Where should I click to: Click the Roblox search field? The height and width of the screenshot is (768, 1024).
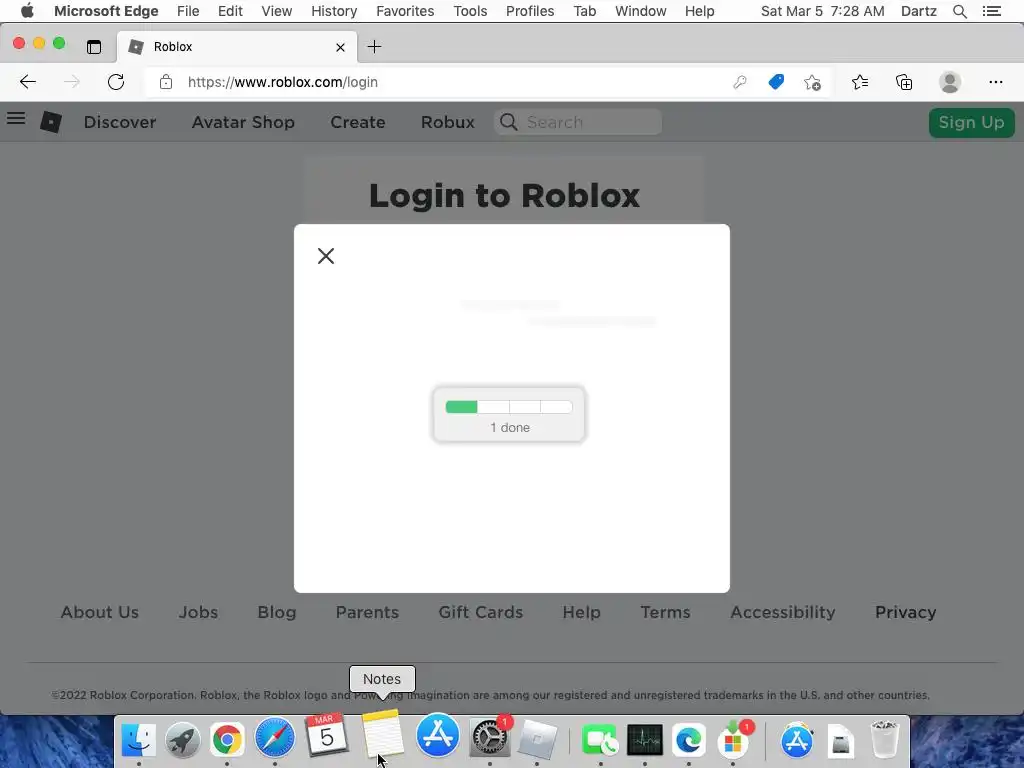pos(578,122)
